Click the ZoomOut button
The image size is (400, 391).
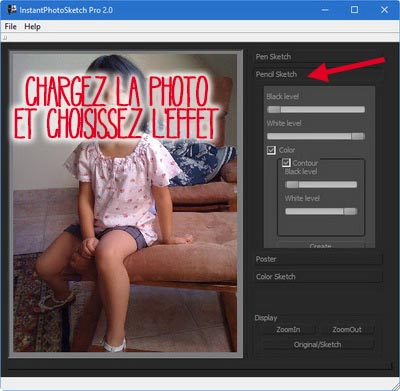(347, 330)
